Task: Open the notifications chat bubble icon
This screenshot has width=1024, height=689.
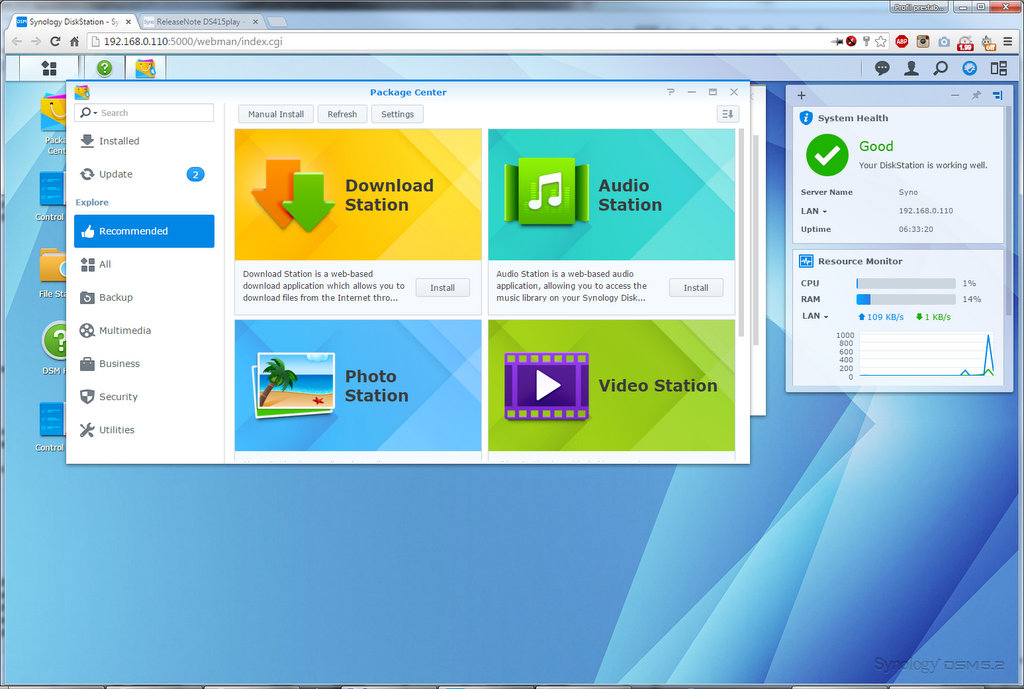Action: [882, 68]
